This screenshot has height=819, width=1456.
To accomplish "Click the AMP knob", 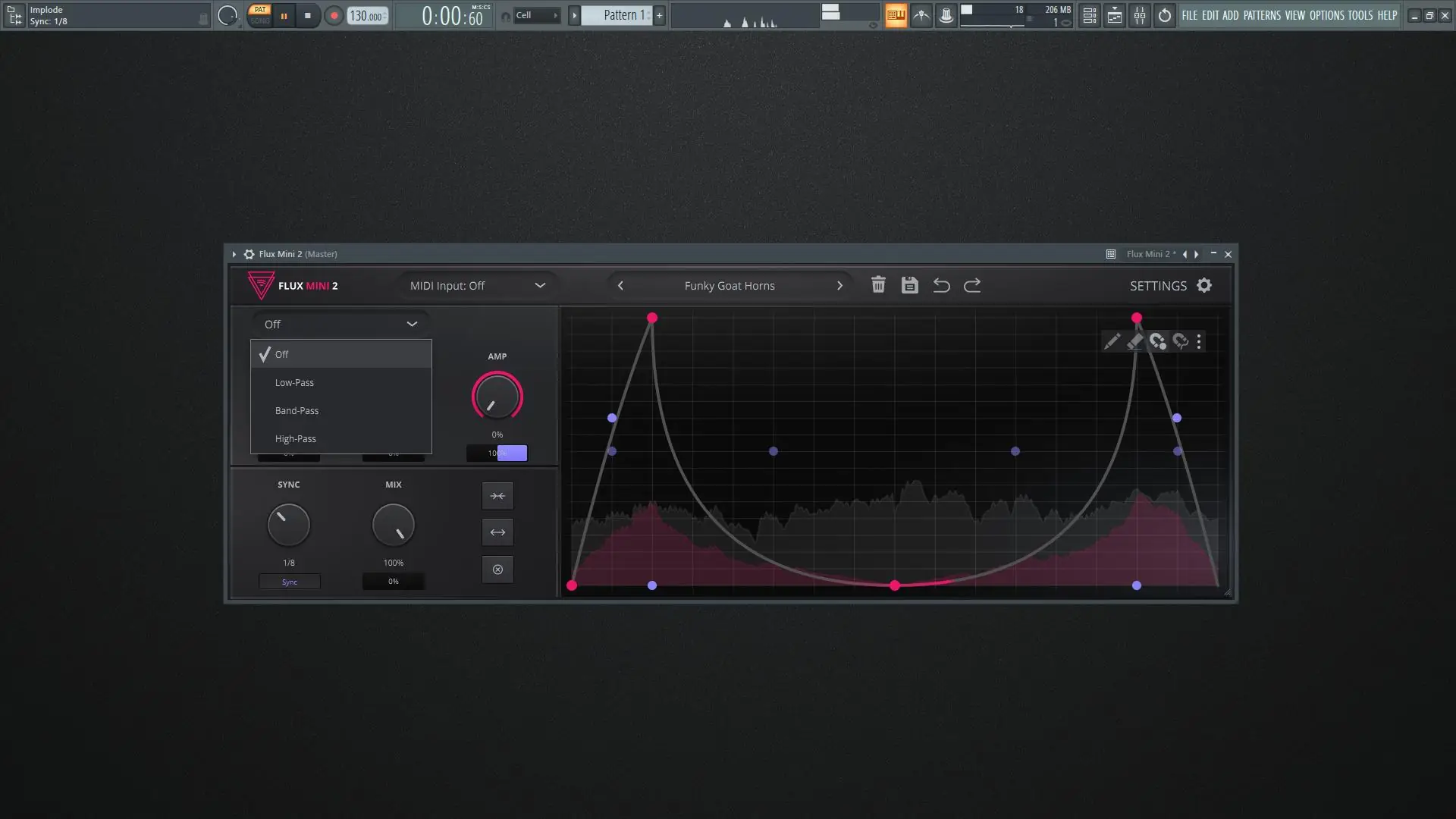I will (497, 397).
